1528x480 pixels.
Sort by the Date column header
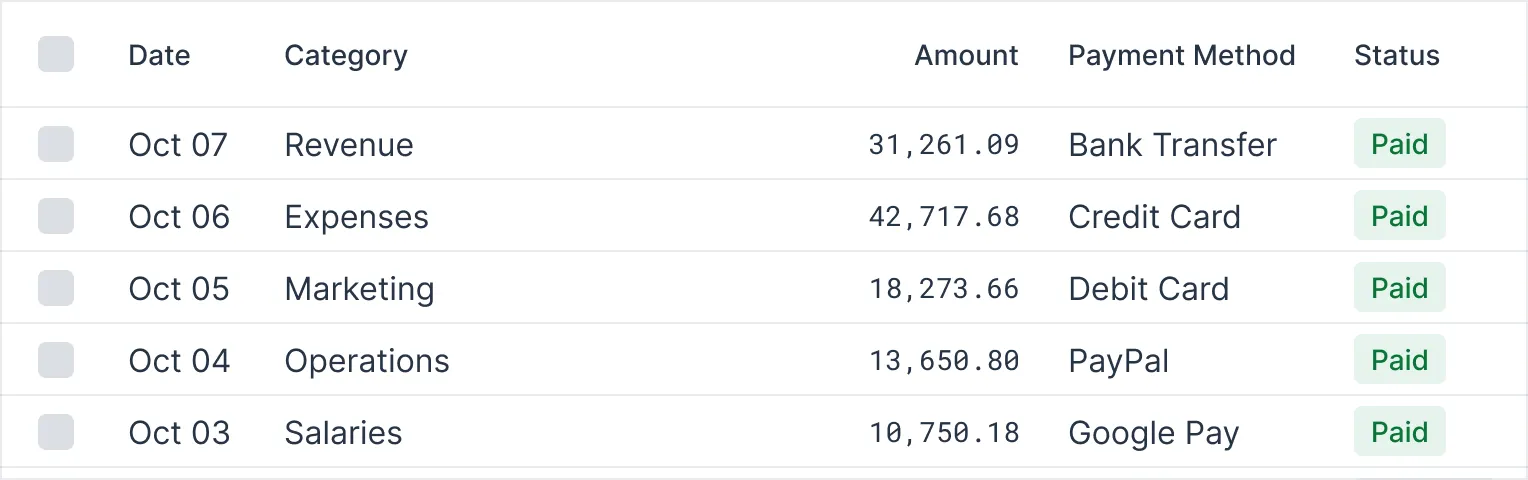(159, 56)
